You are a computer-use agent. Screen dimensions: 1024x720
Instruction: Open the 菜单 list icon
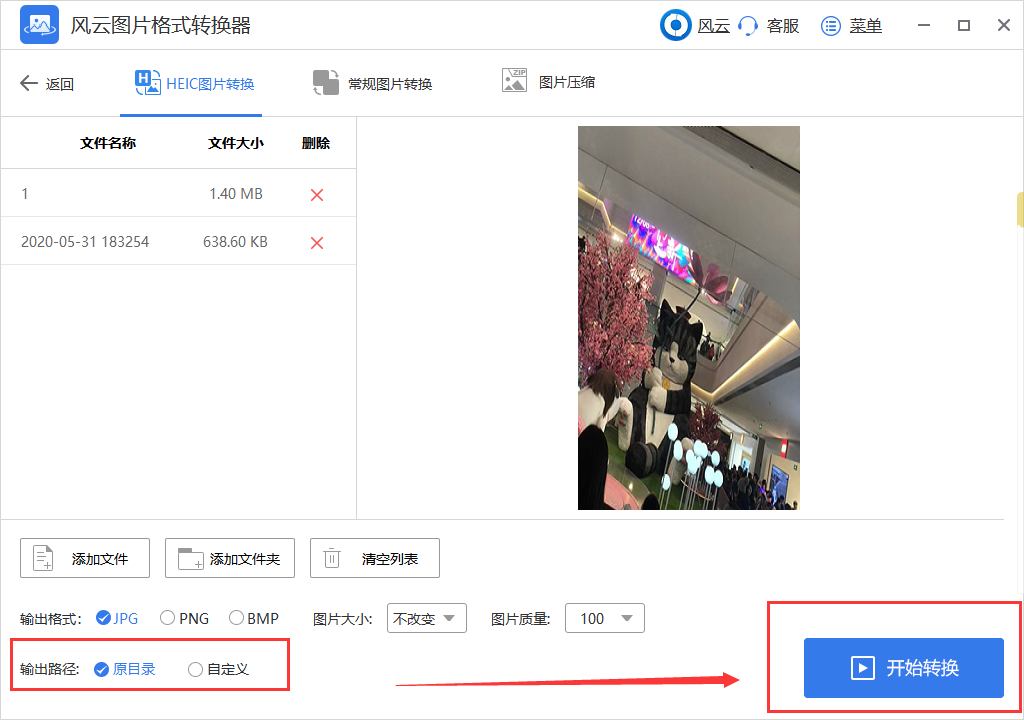tap(831, 26)
